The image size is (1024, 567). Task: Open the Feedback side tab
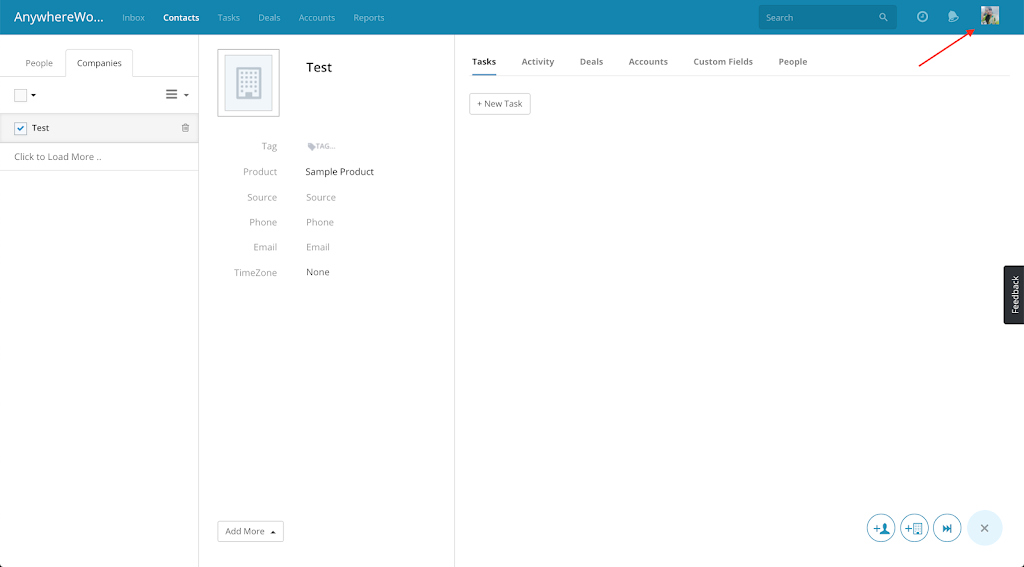coord(1014,295)
